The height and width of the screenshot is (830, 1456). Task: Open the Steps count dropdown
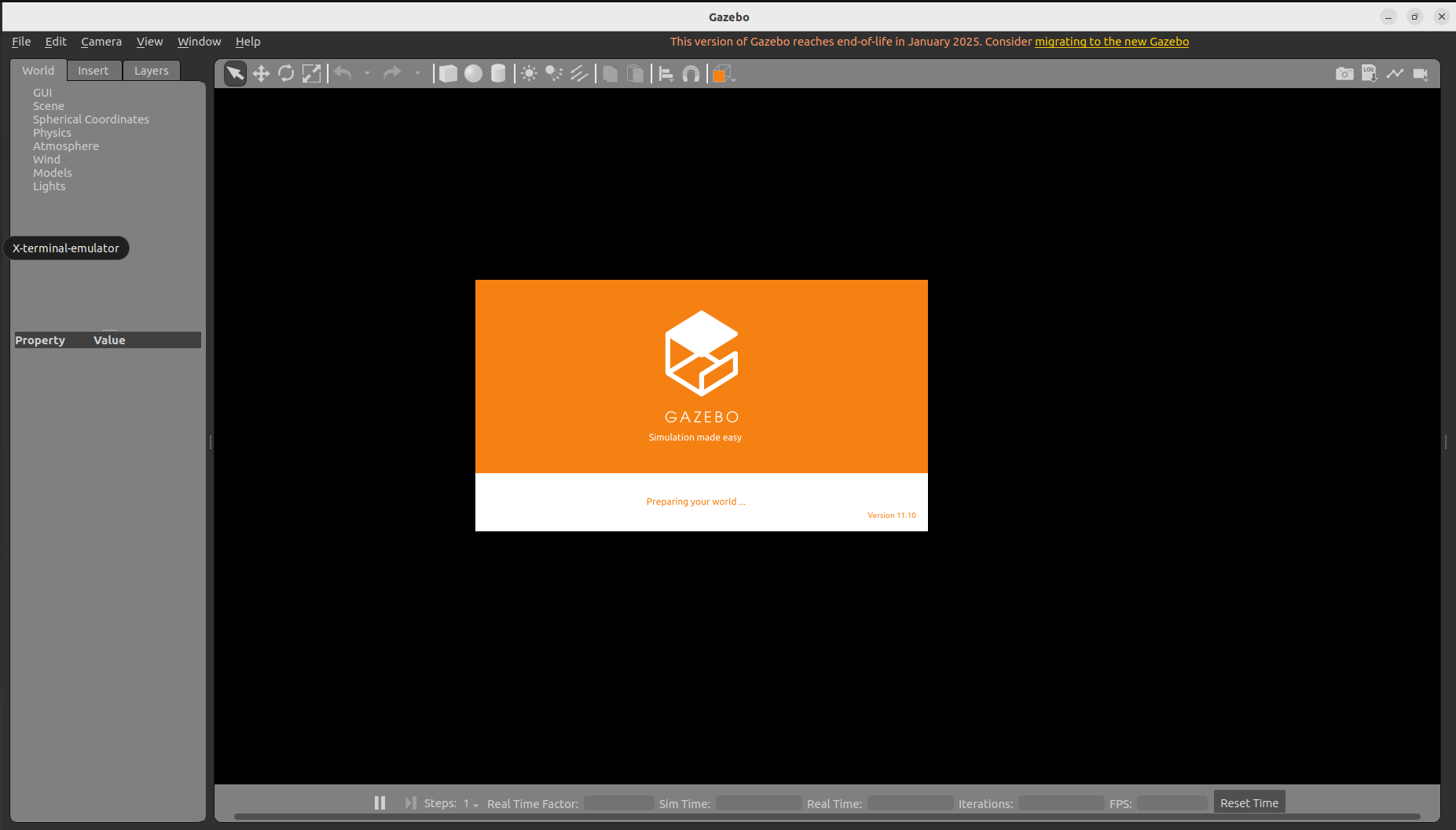tap(471, 804)
